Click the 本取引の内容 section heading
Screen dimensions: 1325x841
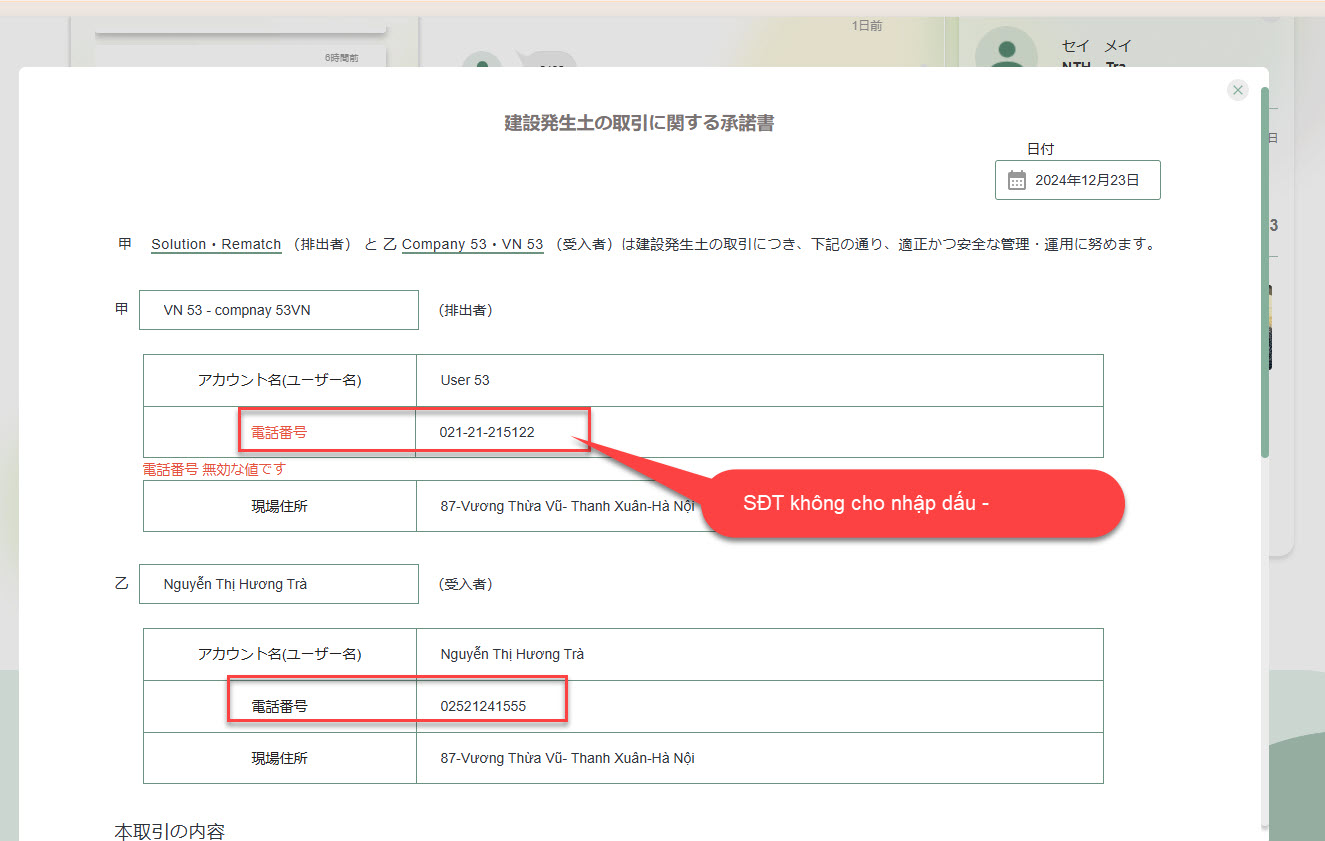coord(169,831)
